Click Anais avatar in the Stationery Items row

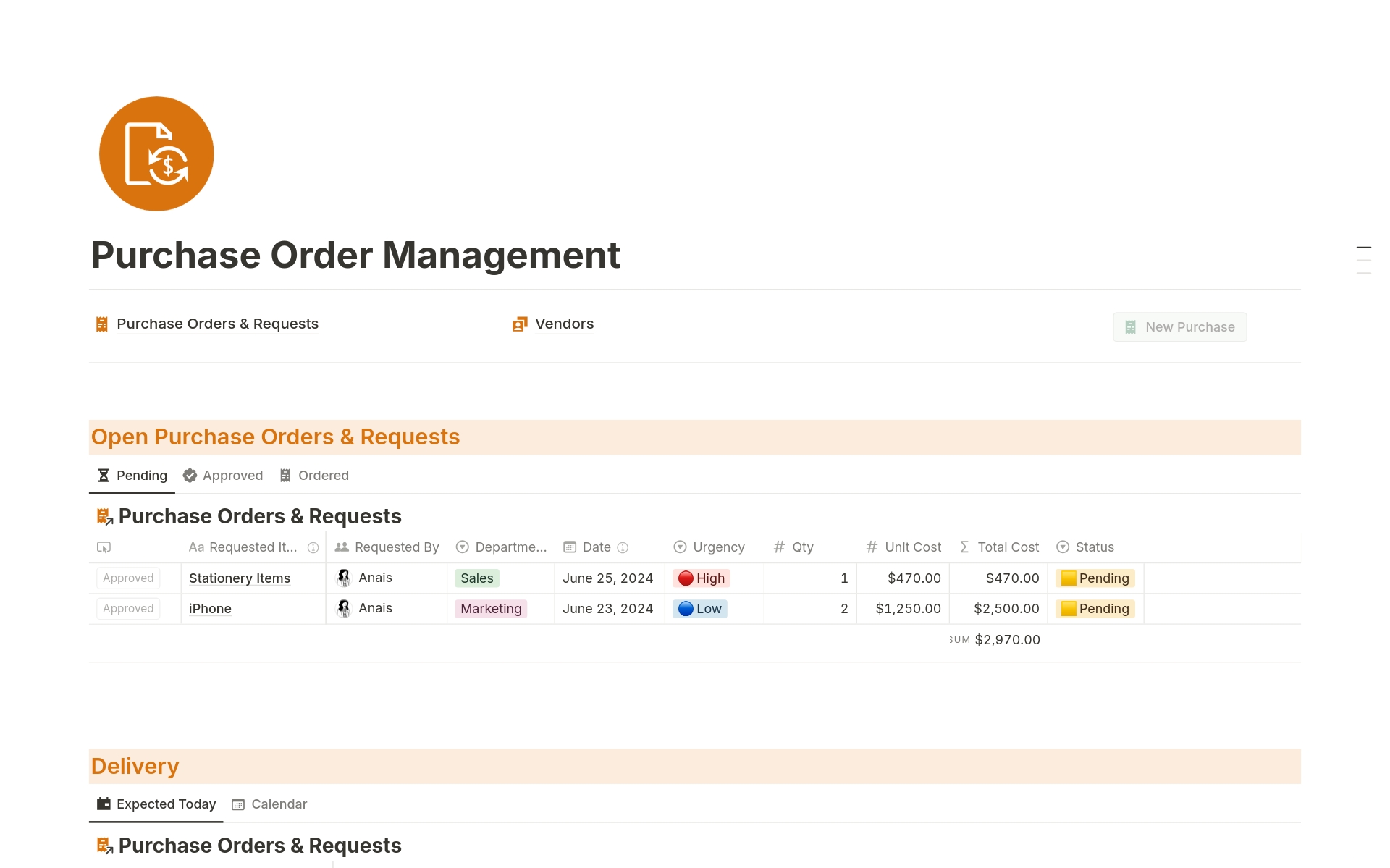pyautogui.click(x=344, y=578)
